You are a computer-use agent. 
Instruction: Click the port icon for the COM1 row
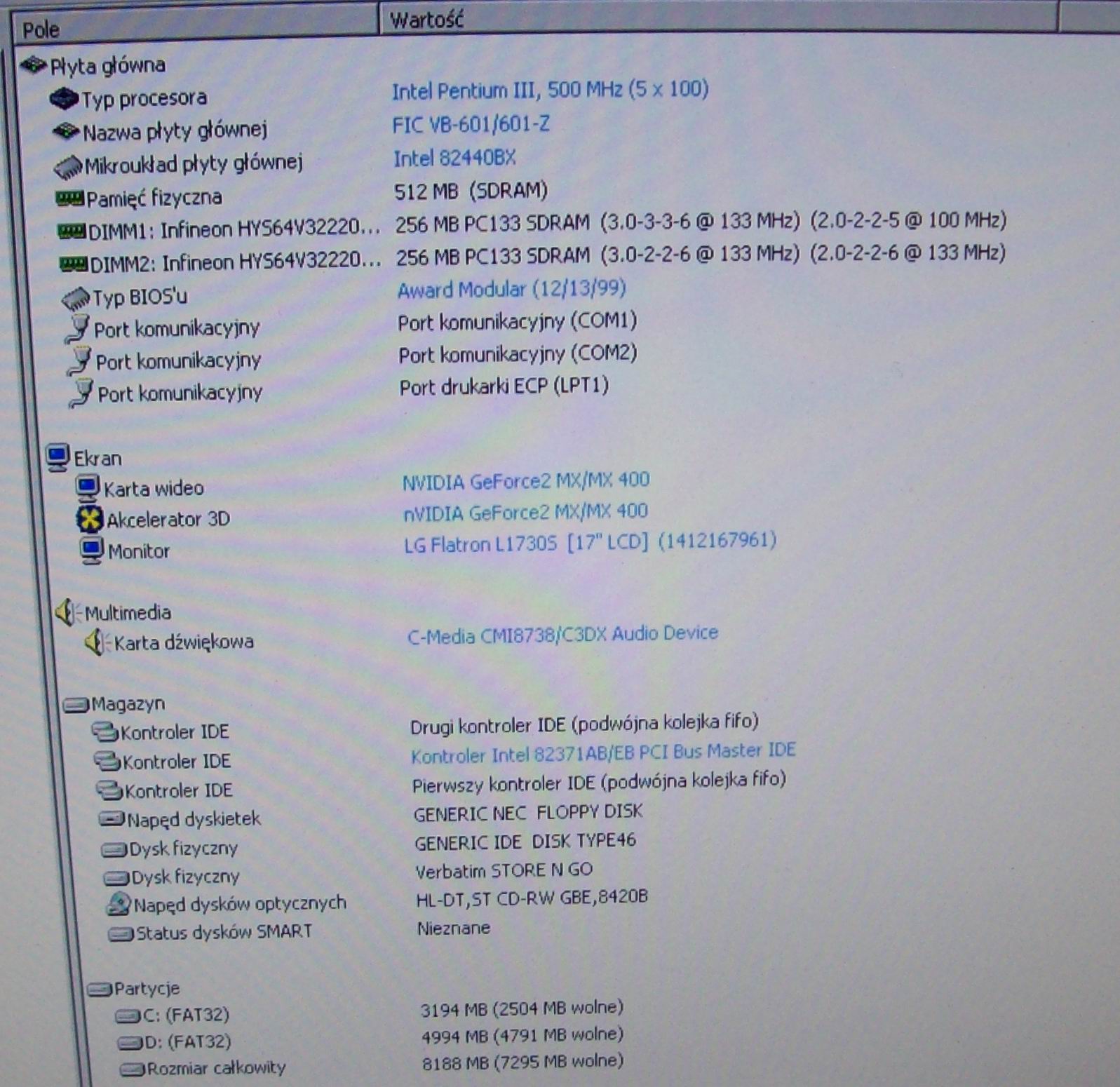78,329
